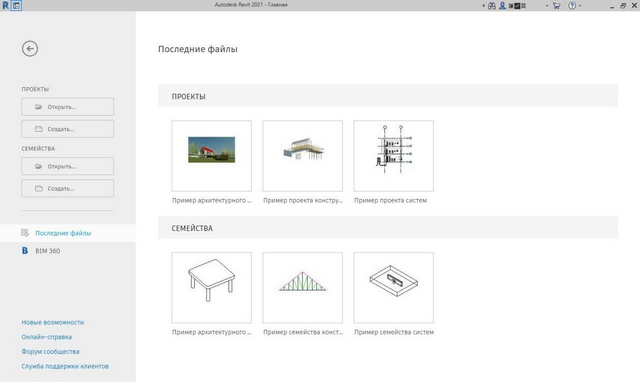
Task: Click Создать under ПРОЕКТЫ
Action: point(68,129)
